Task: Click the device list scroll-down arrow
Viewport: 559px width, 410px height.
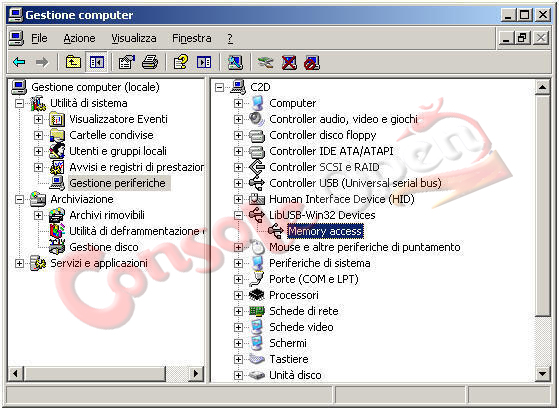Action: coord(543,374)
